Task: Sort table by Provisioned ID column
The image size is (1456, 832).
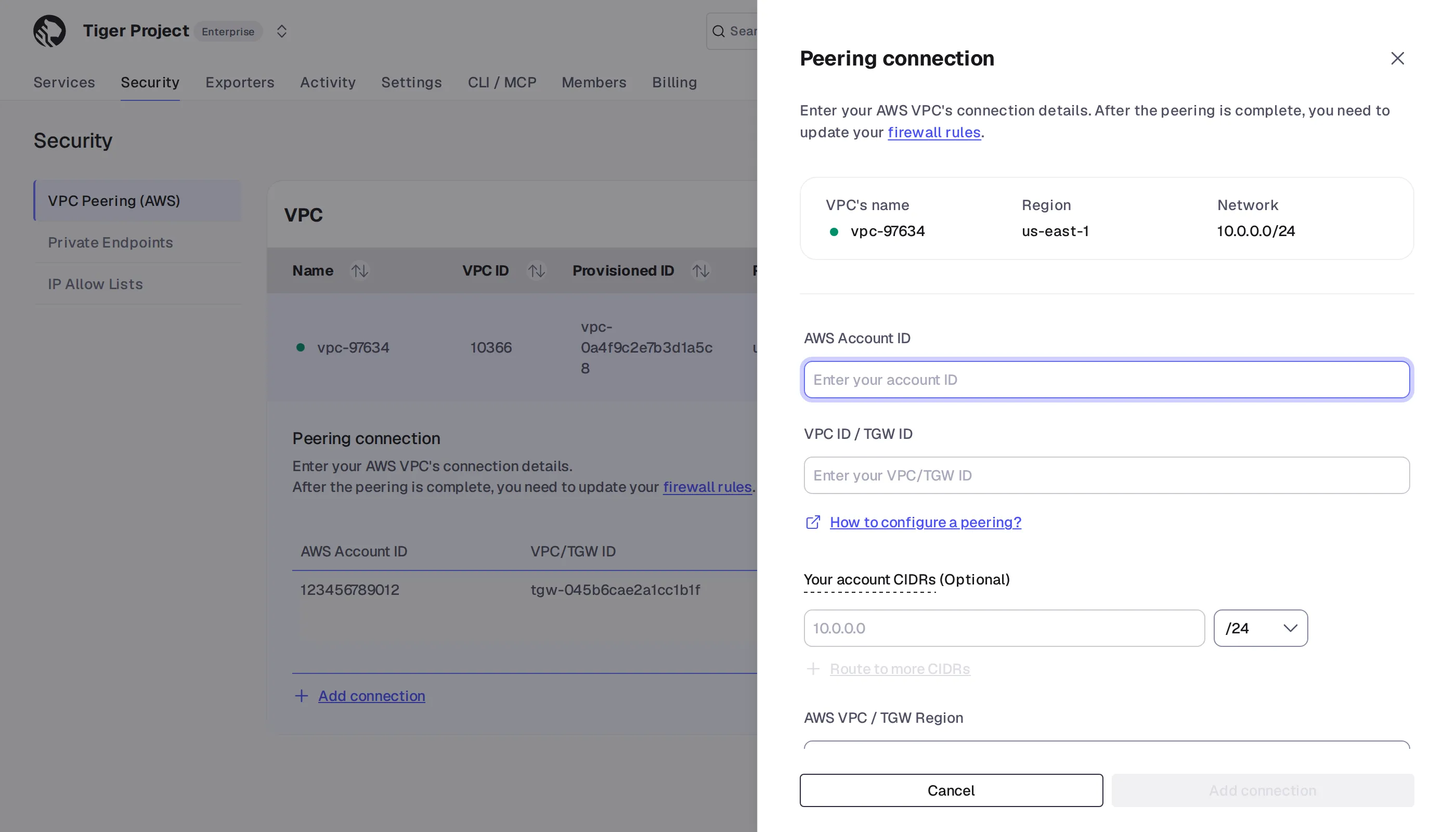Action: pos(700,270)
